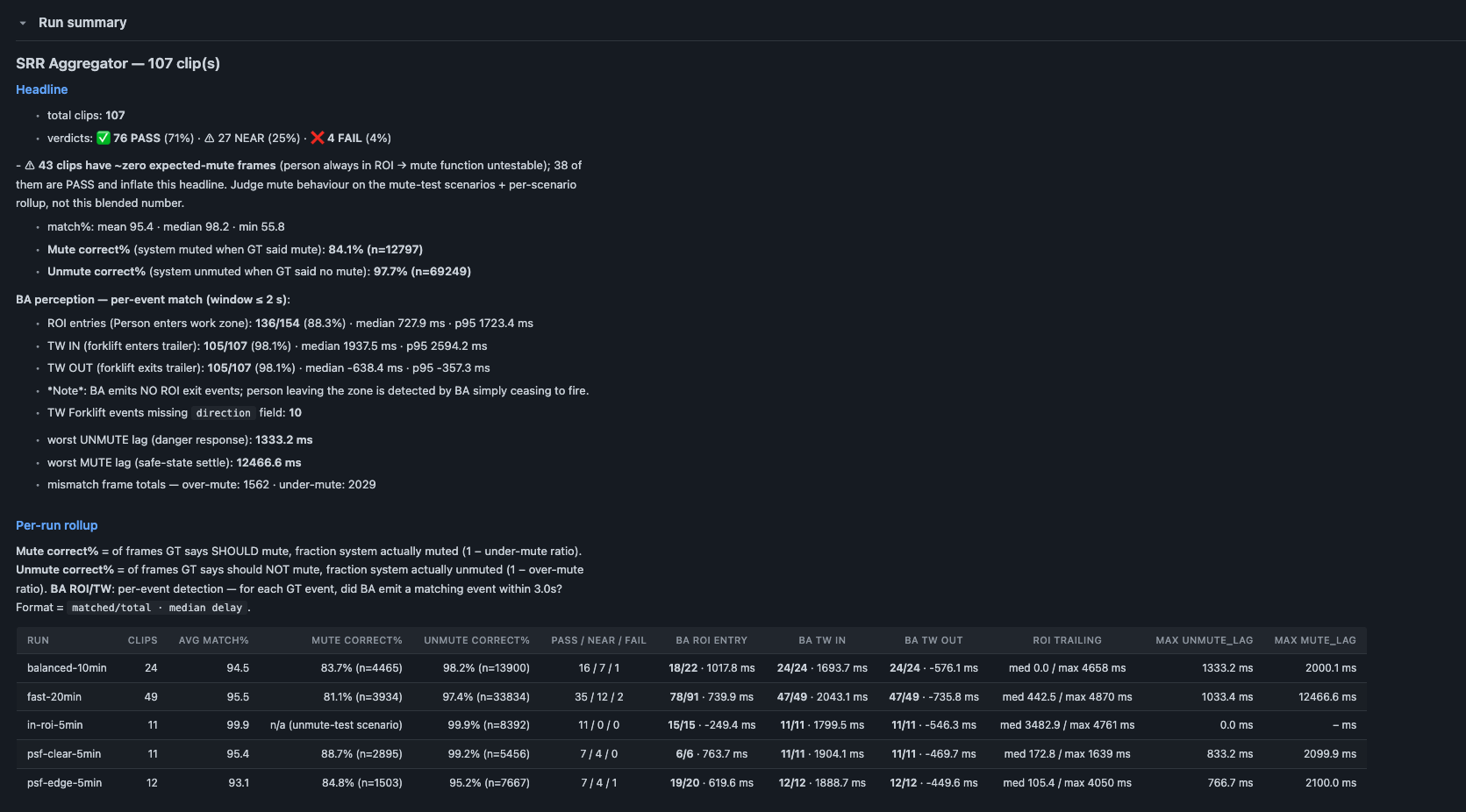Click the 1333.2 ms max unmute lag cell
The width and height of the screenshot is (1466, 812).
pyautogui.click(x=1227, y=668)
